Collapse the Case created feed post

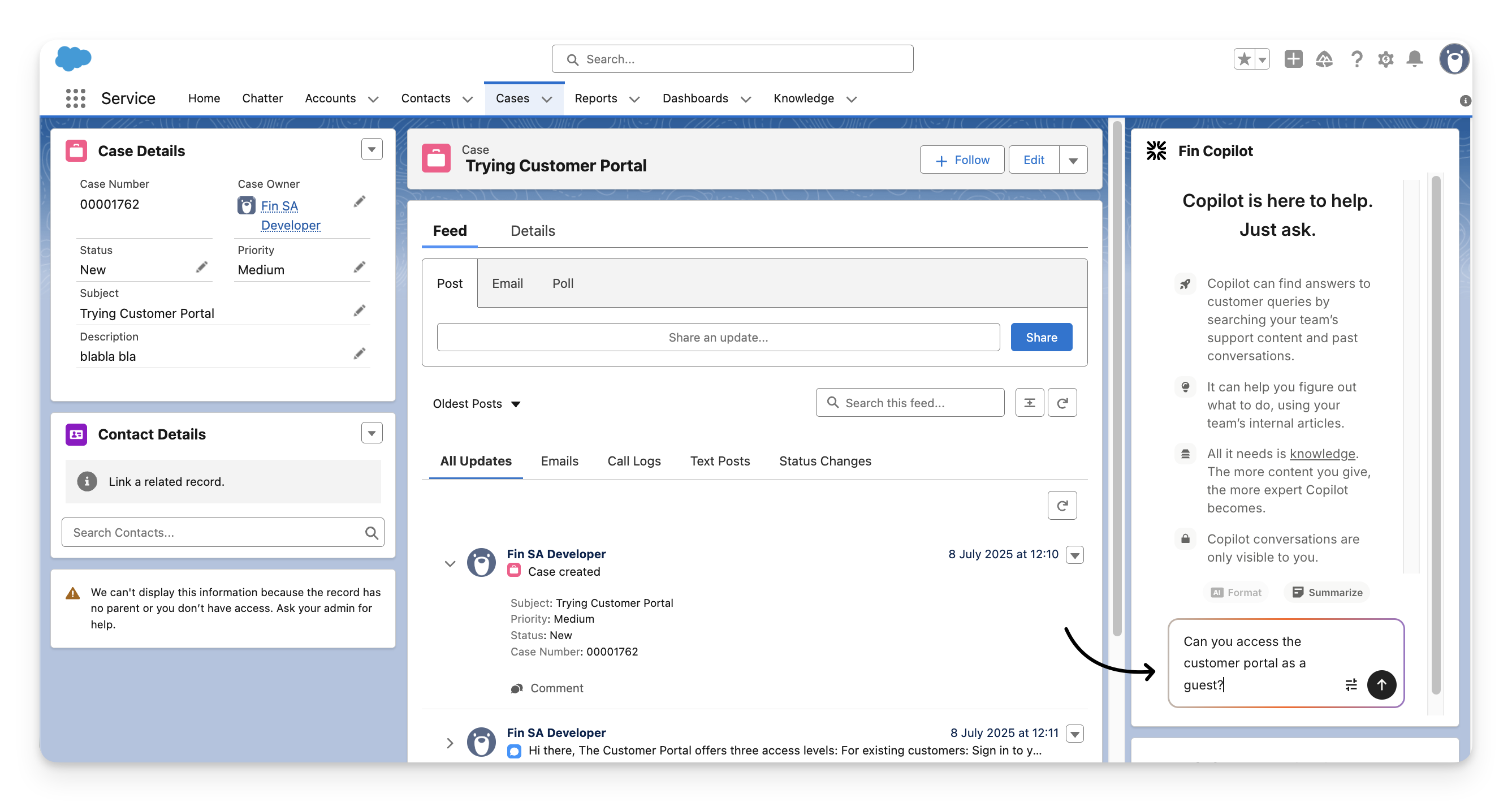[450, 564]
